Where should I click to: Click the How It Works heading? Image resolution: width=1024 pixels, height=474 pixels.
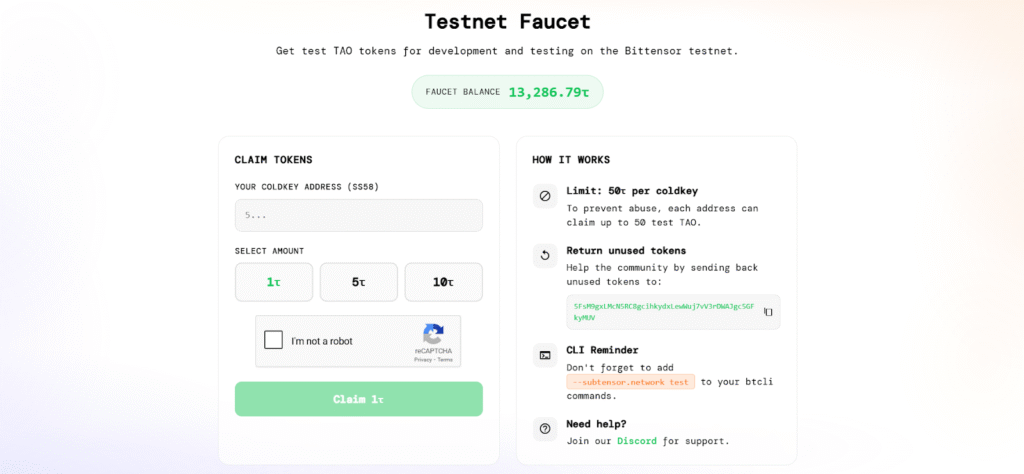click(571, 160)
